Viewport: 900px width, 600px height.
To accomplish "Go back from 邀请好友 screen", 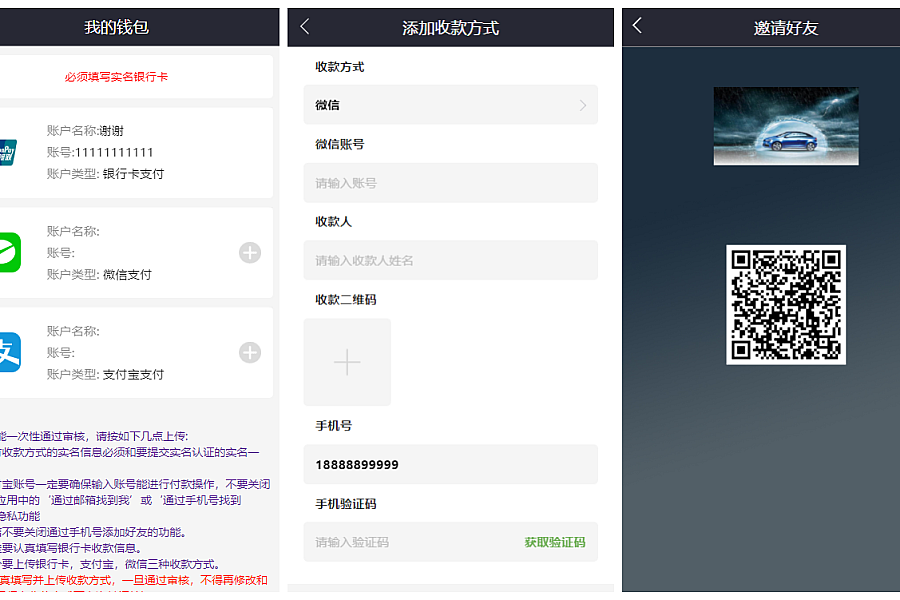I will pos(637,25).
